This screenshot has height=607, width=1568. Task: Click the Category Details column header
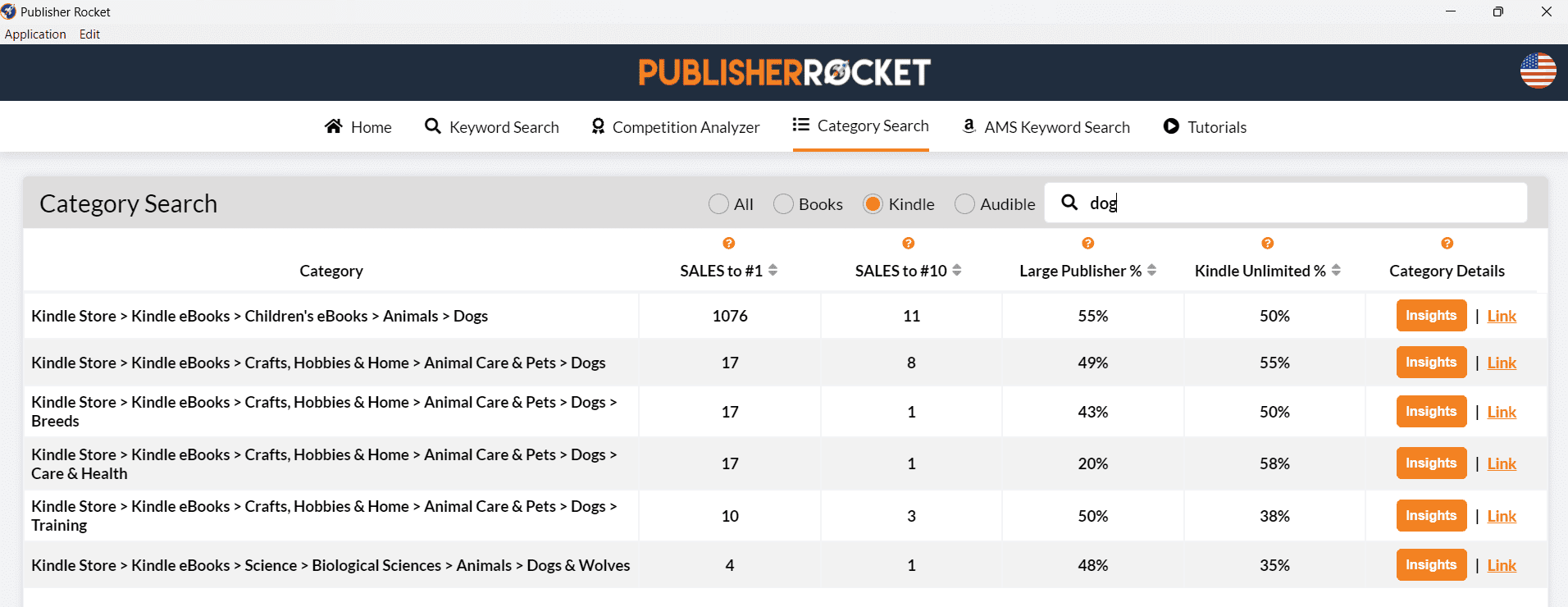tap(1447, 271)
